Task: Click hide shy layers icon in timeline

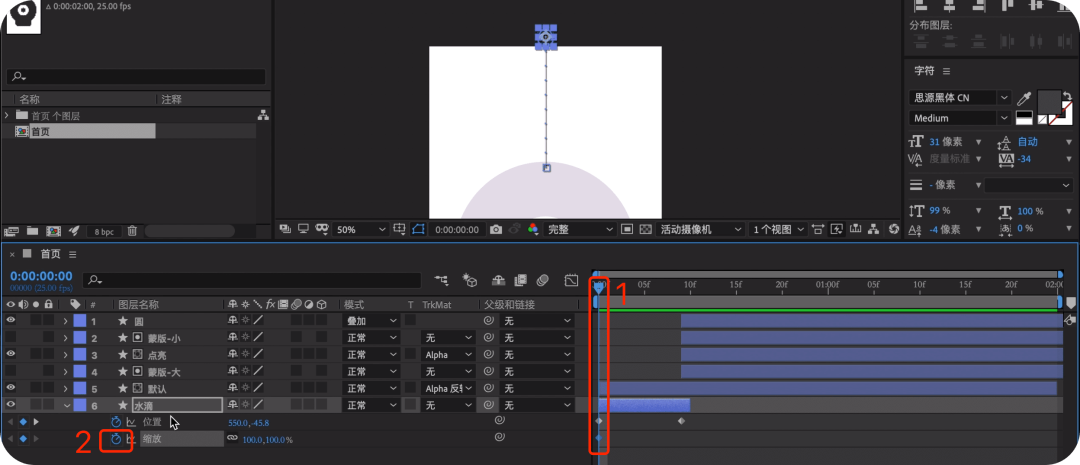Action: [498, 280]
